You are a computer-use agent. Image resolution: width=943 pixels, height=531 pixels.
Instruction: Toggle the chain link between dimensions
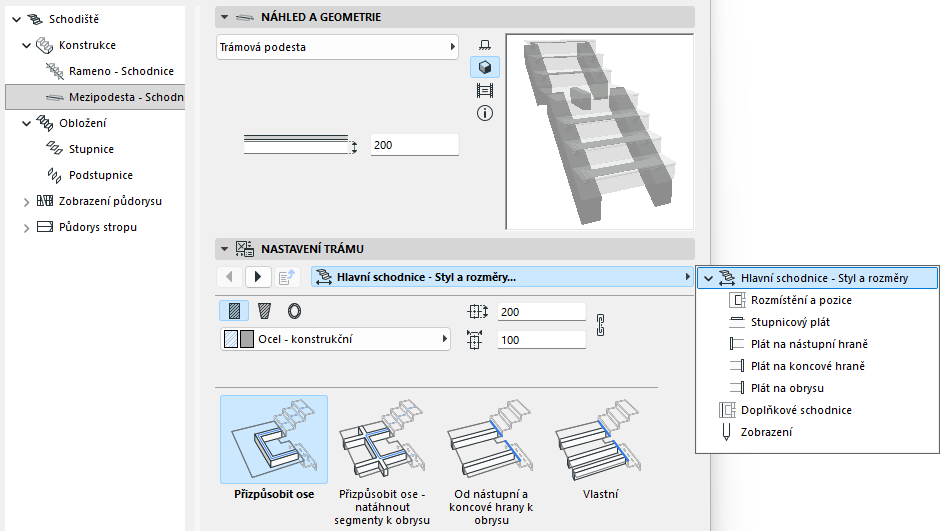(x=600, y=325)
